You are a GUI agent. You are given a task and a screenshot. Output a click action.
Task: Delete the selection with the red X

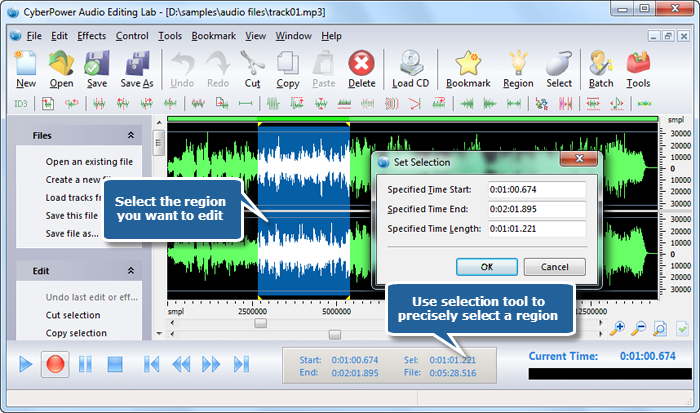362,69
